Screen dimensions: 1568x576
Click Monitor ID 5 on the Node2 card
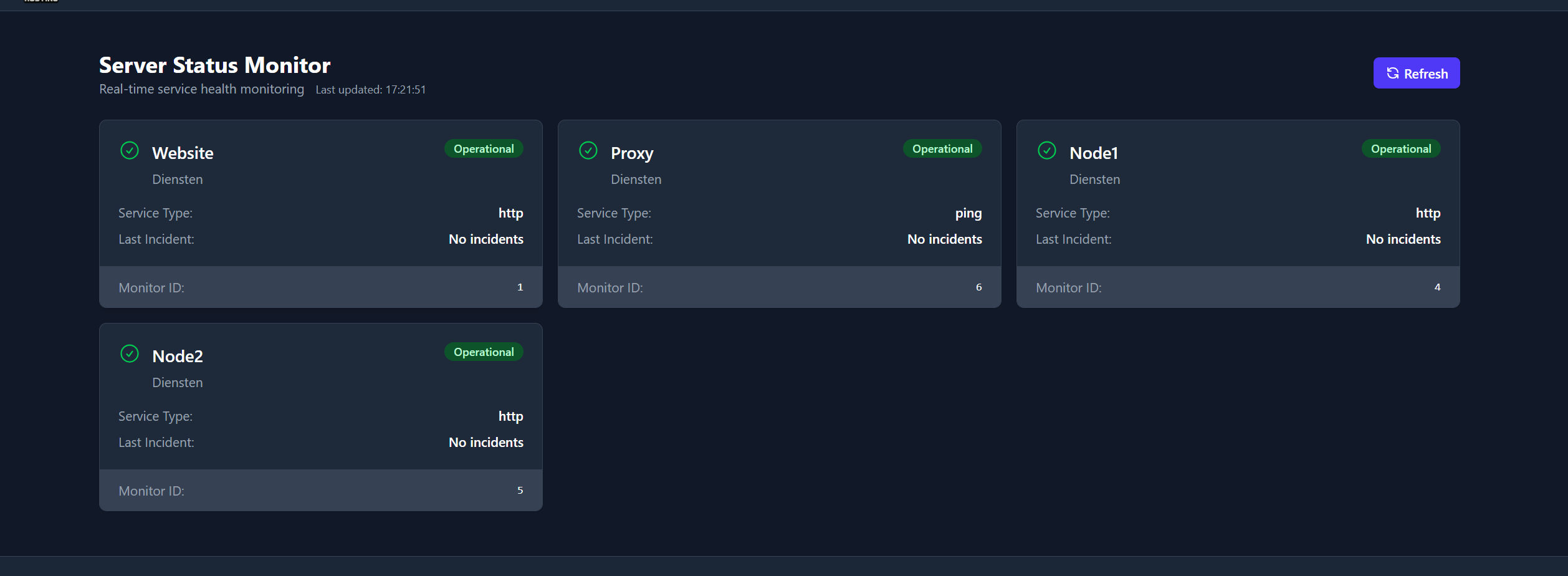click(x=520, y=491)
